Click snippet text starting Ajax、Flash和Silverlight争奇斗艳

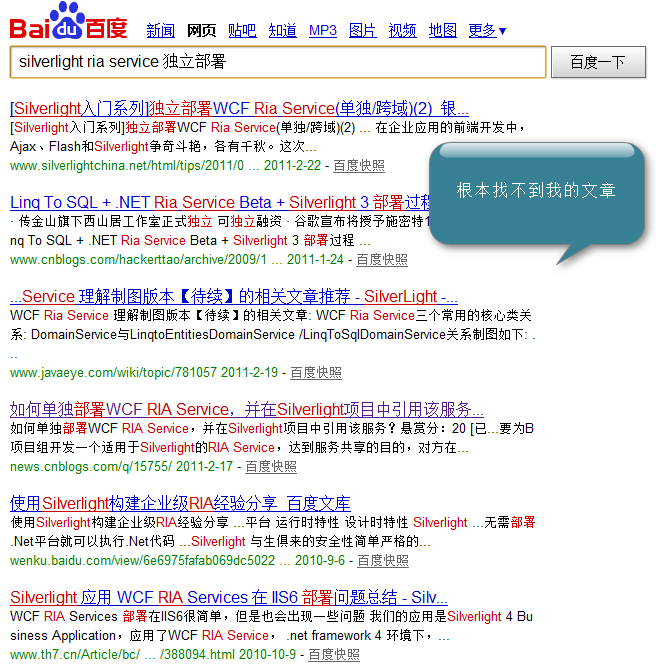tap(163, 147)
